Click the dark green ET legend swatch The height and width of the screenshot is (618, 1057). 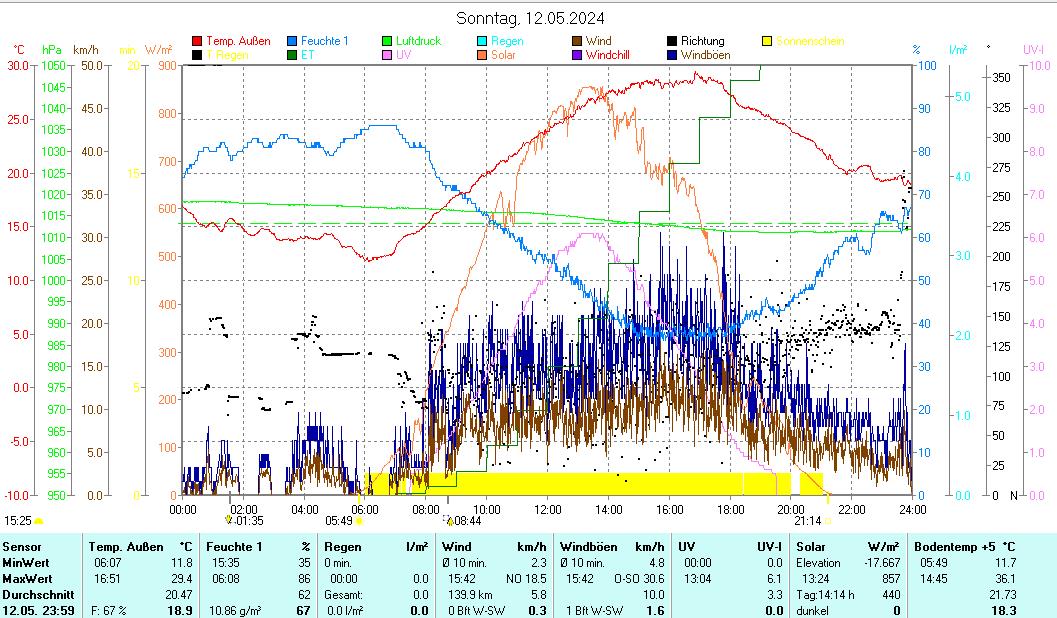point(292,55)
